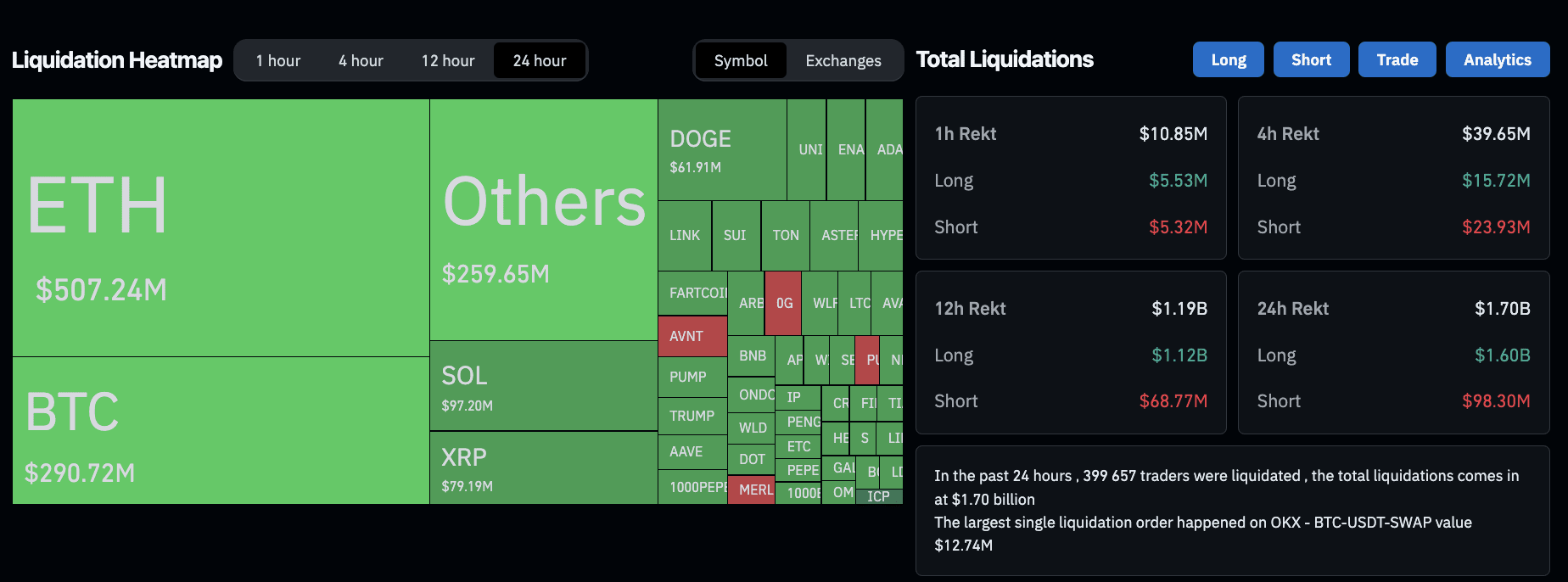Screen dimensions: 1568x582
Task: Click the 24h Long $1.60B value
Action: [x=1503, y=355]
